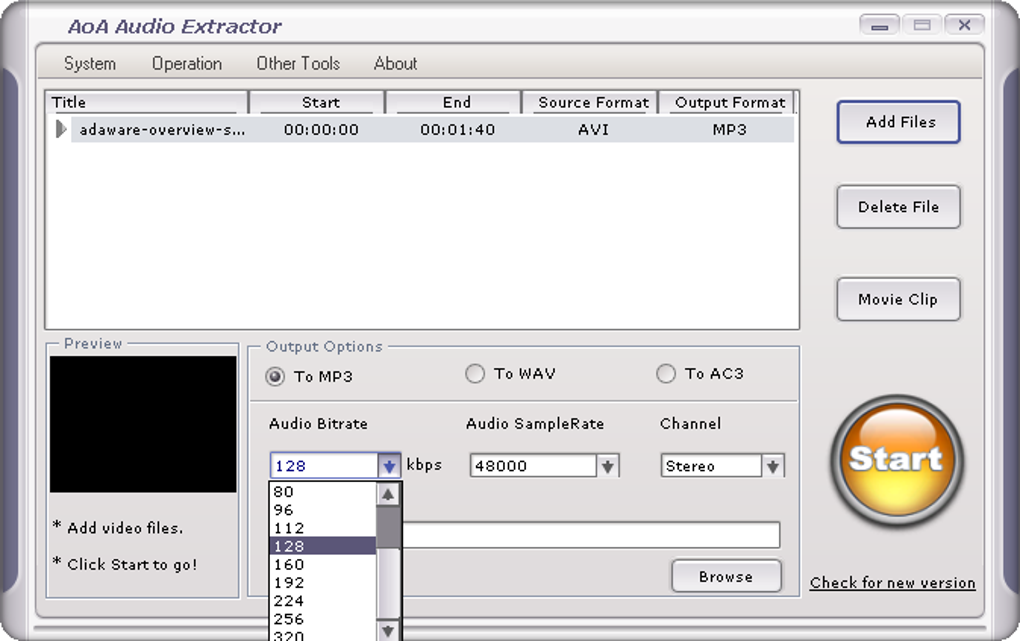Click the bitrate list scrollbar thumb
Screen dimensions: 1020x641
pos(388,527)
